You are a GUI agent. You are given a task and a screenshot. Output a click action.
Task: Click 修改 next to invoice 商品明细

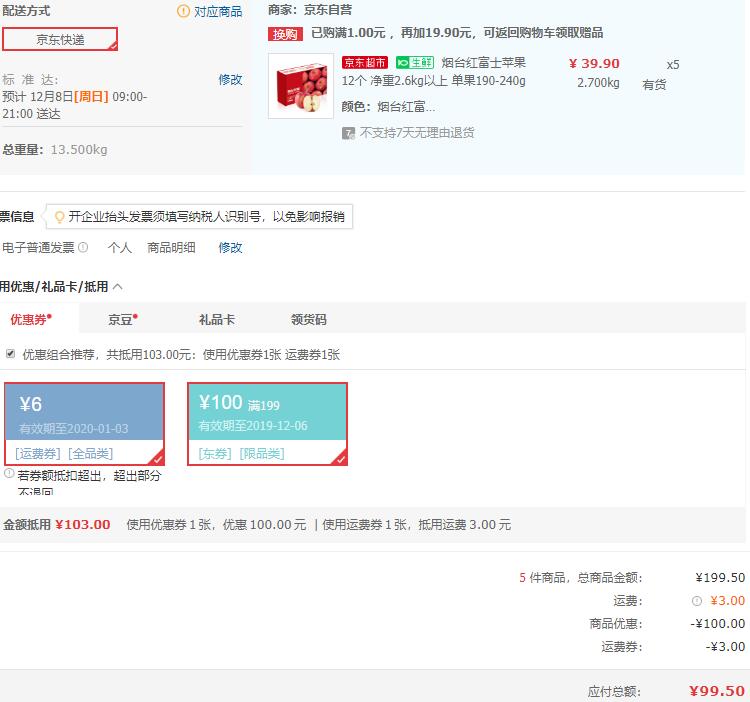click(231, 248)
